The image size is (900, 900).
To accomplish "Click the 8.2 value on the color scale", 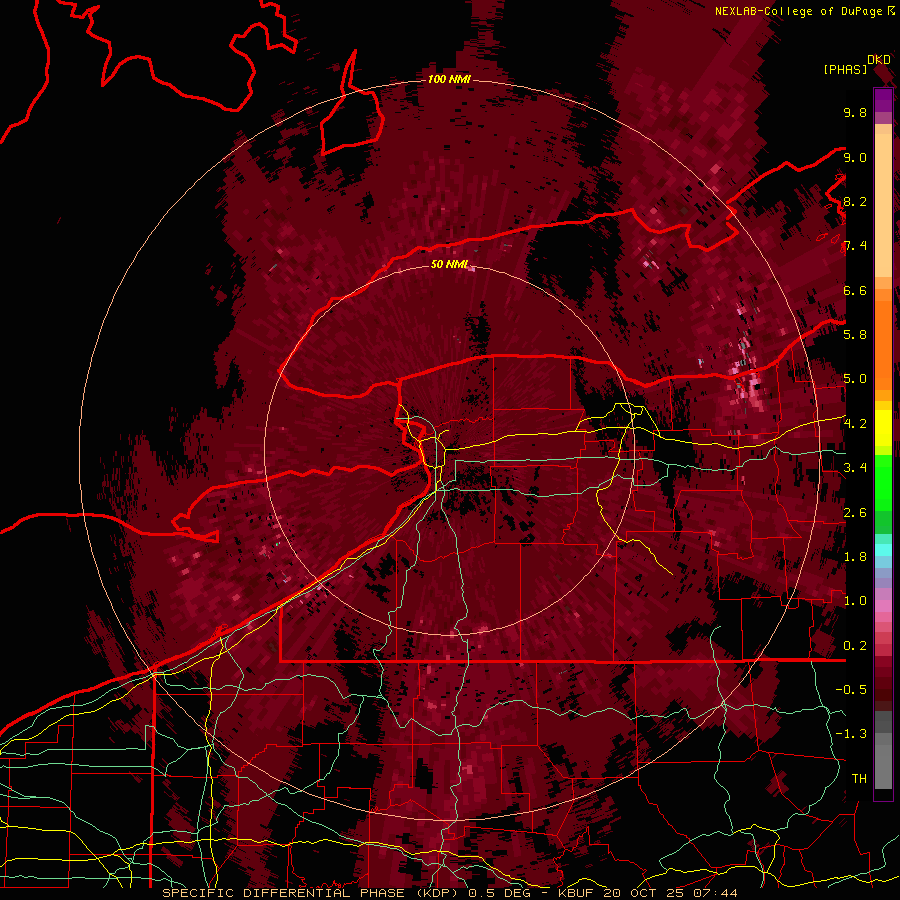I will pos(855,201).
